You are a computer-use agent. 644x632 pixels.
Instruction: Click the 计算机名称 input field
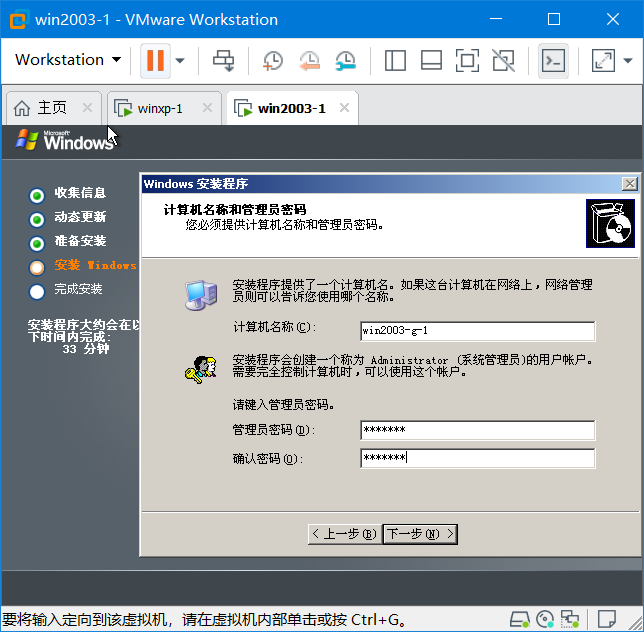pos(477,331)
